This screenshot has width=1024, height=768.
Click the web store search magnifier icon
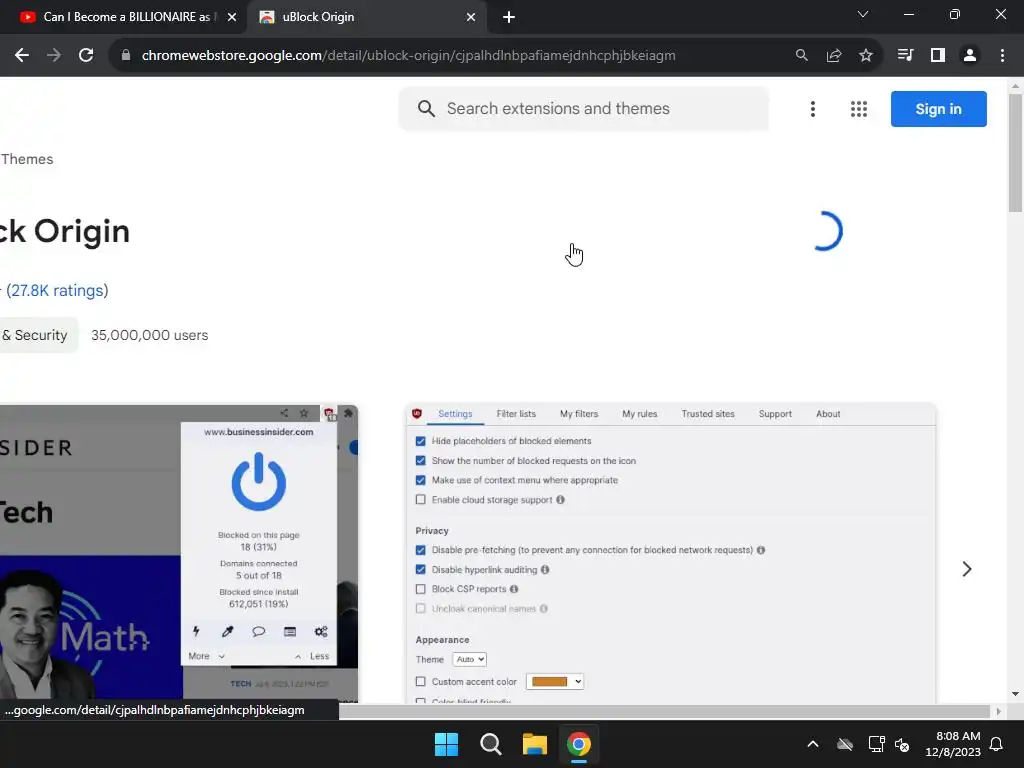(426, 108)
